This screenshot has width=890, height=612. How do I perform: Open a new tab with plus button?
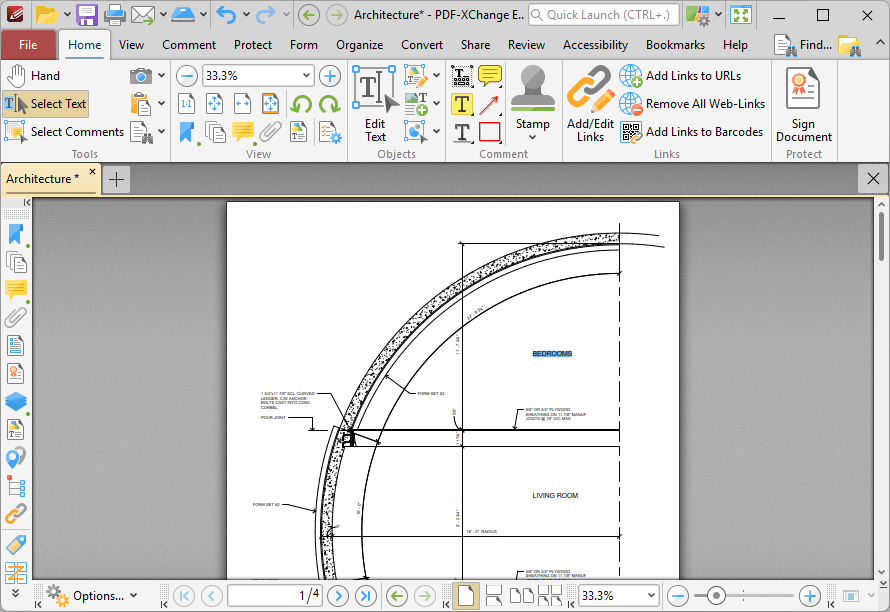(116, 179)
